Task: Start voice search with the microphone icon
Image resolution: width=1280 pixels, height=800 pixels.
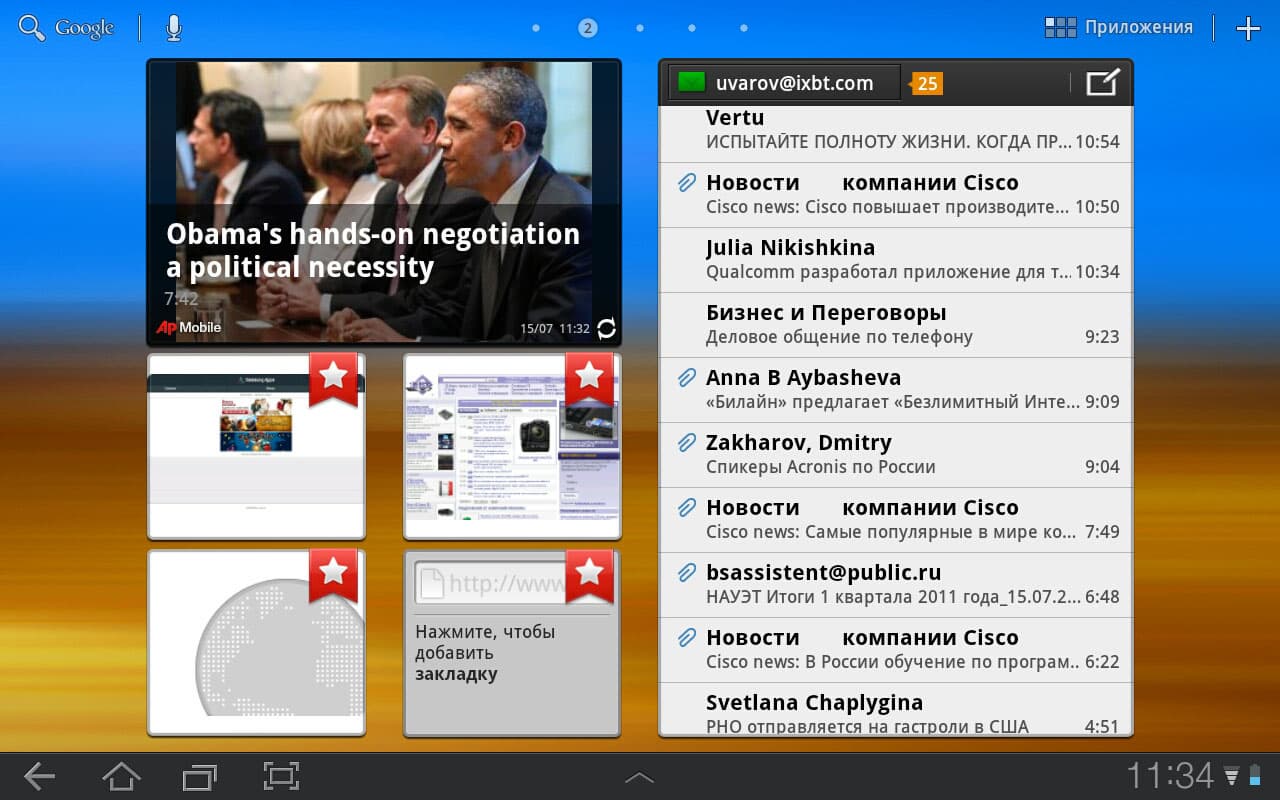Action: point(174,28)
